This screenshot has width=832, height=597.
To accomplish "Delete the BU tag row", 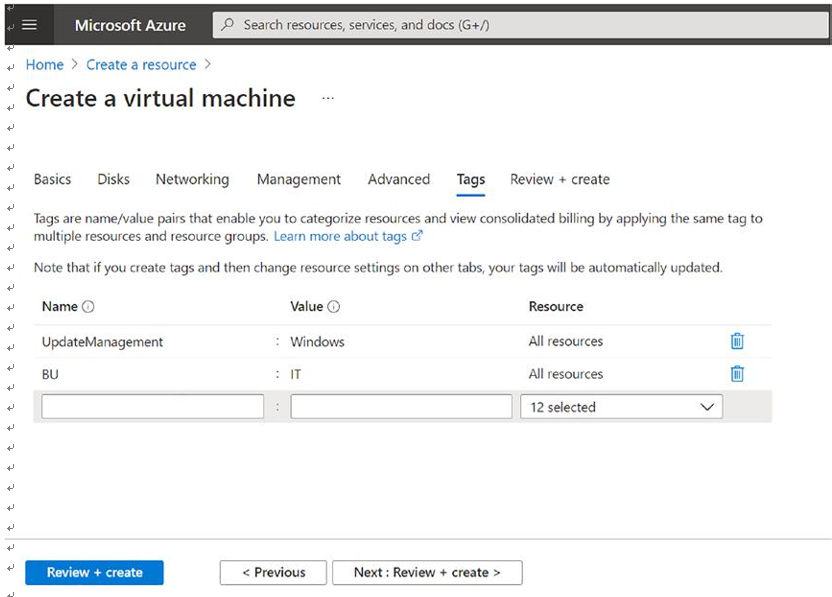I will (x=737, y=374).
